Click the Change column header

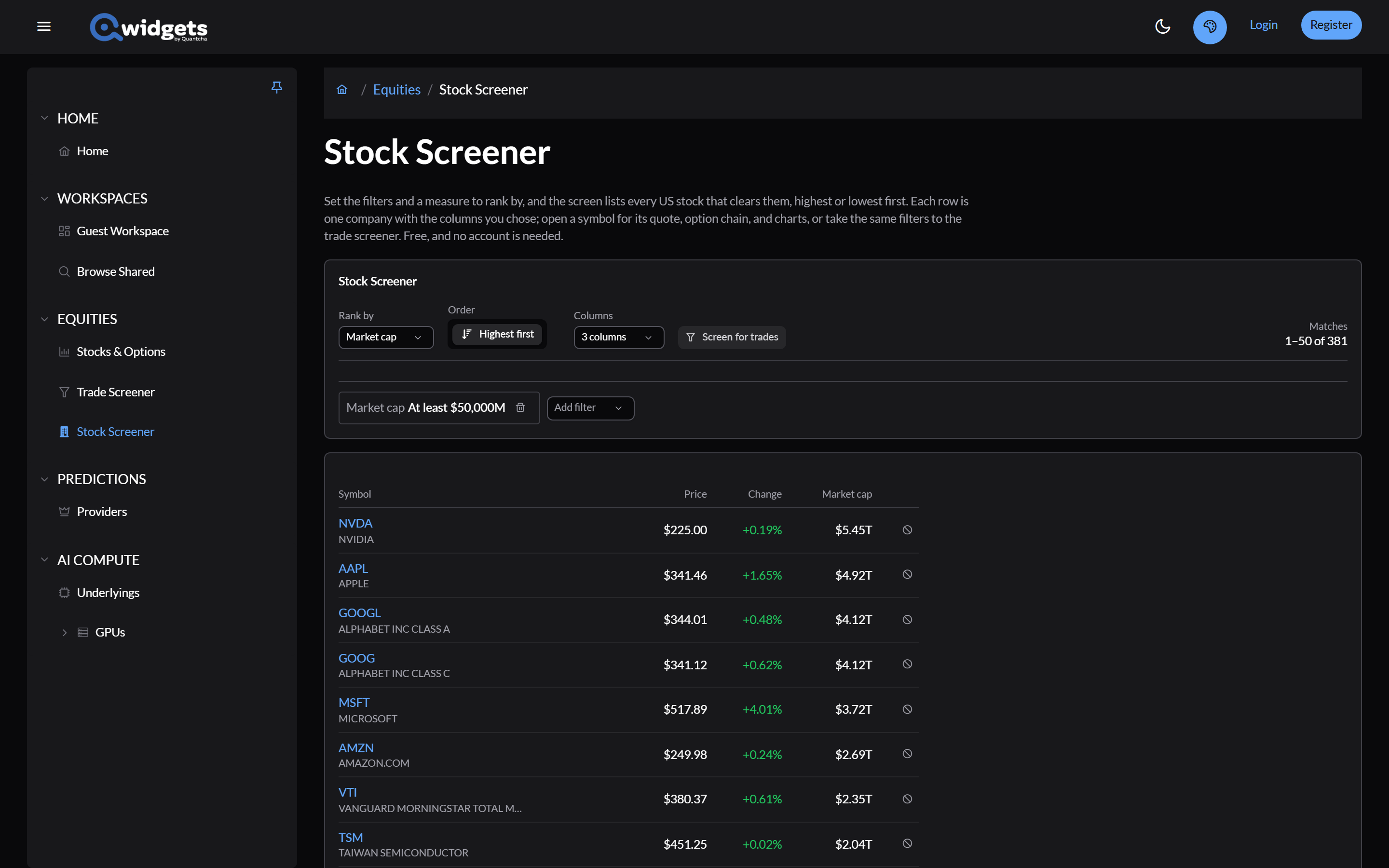click(x=764, y=494)
